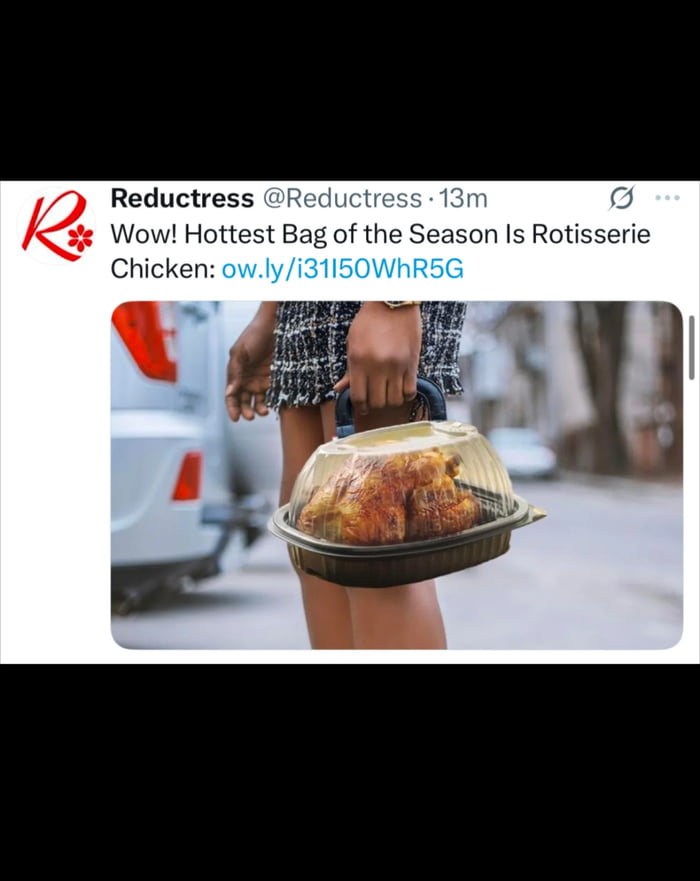Click the black area below the tweet

click(x=350, y=773)
